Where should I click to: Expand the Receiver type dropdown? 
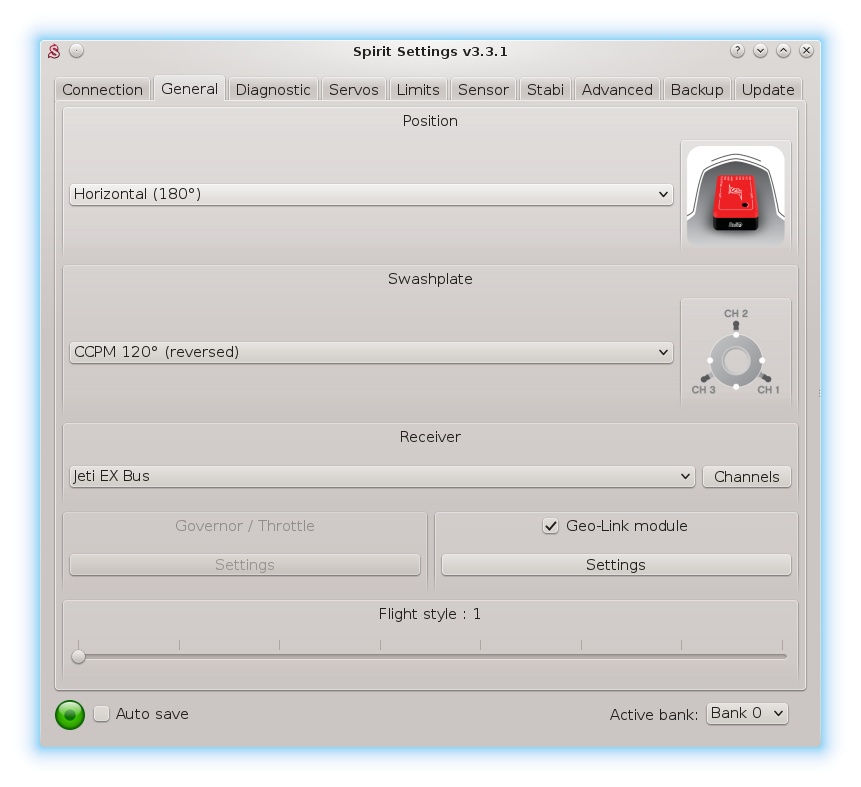[382, 476]
